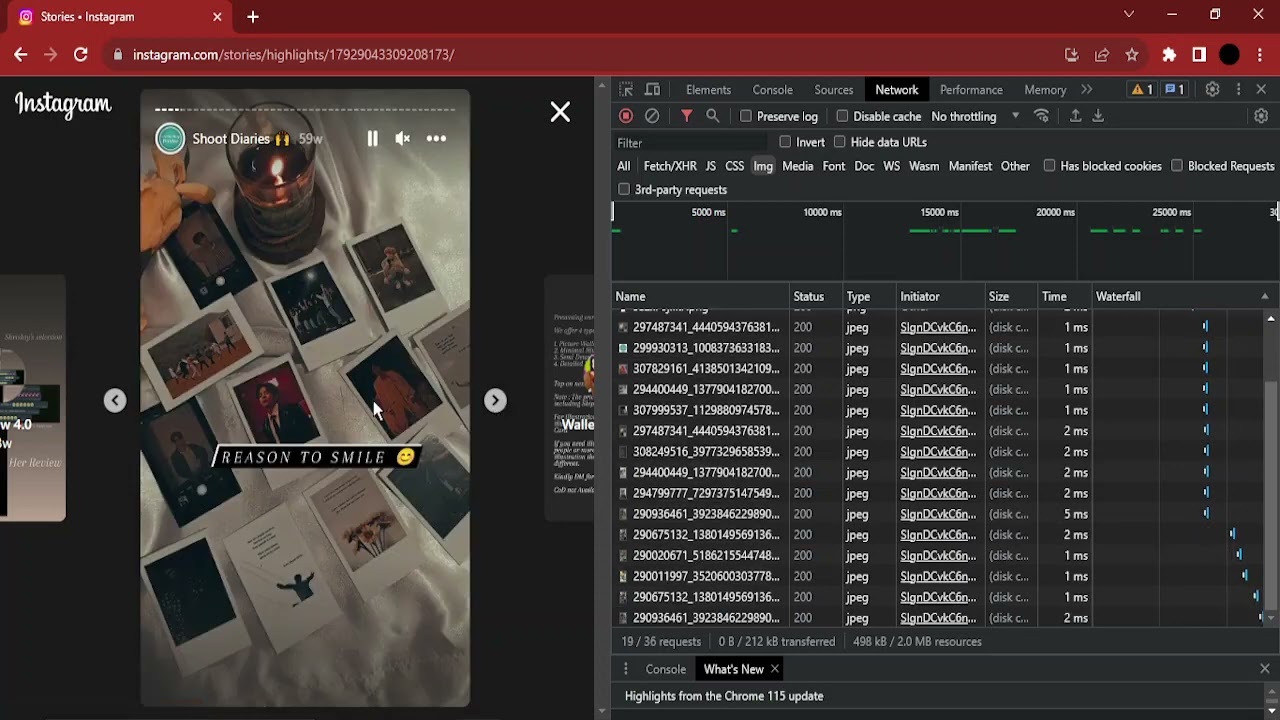Screen dimensions: 1280x720
Task: Show more DevTools tabs chevron
Action: click(x=1087, y=90)
